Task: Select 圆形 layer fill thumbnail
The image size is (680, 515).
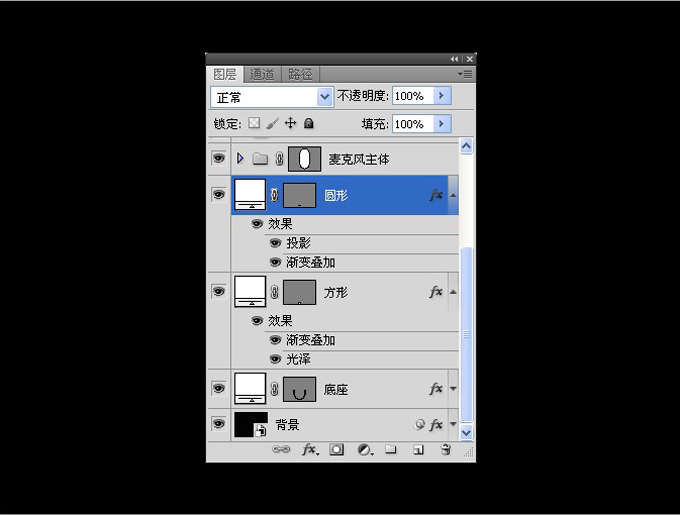Action: 250,195
